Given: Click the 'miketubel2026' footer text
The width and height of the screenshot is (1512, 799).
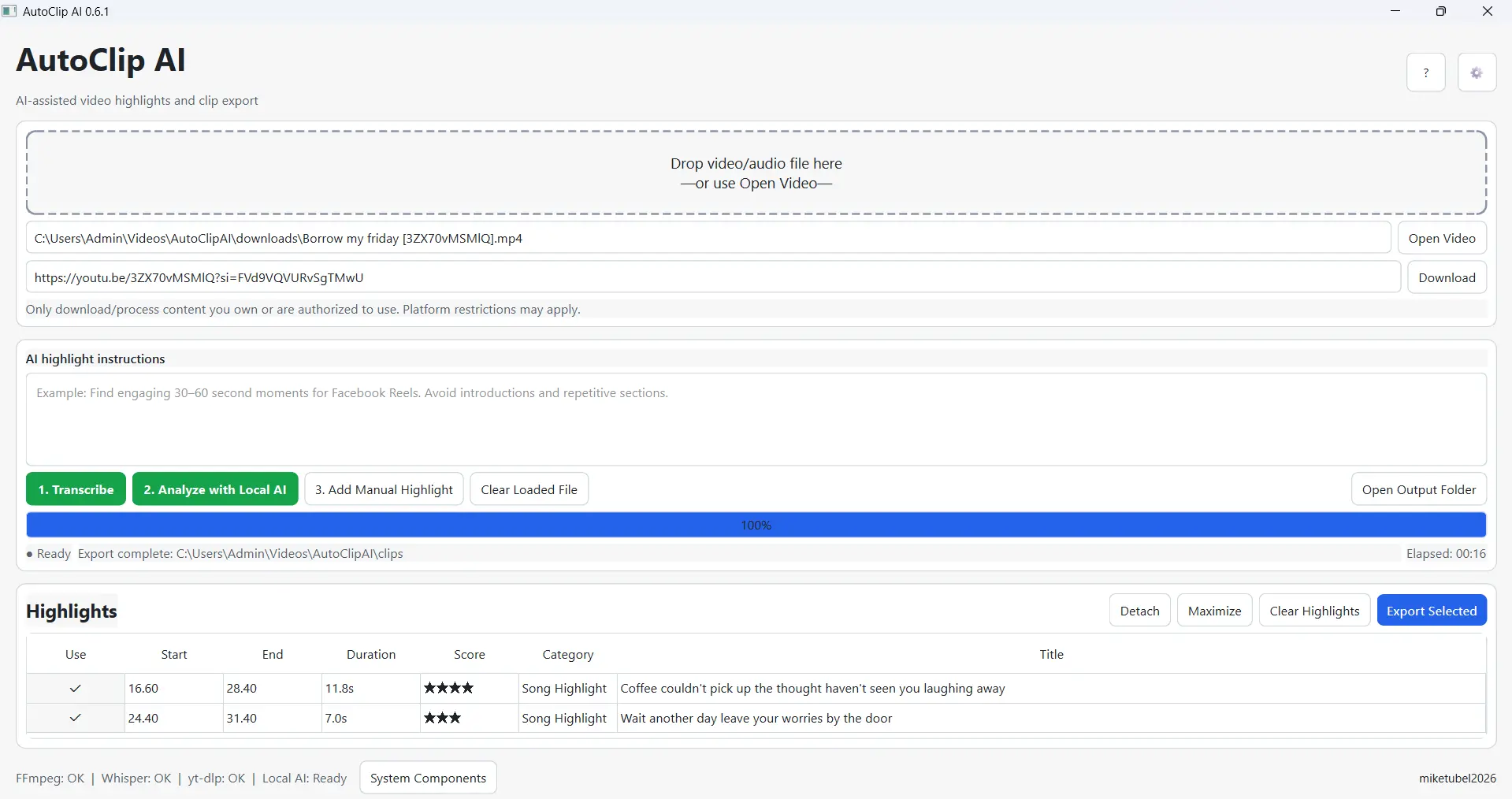Looking at the screenshot, I should coord(1458,779).
